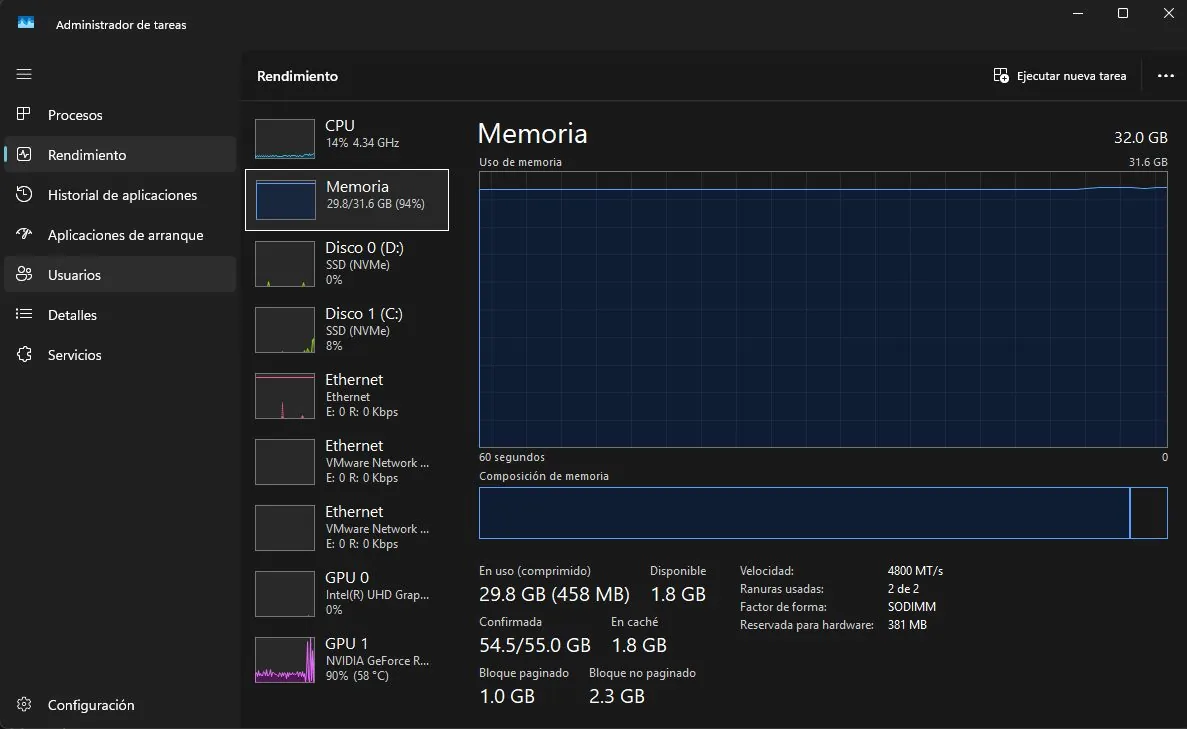The width and height of the screenshot is (1187, 729).
Task: Open the Usuarios page
Action: (x=120, y=275)
